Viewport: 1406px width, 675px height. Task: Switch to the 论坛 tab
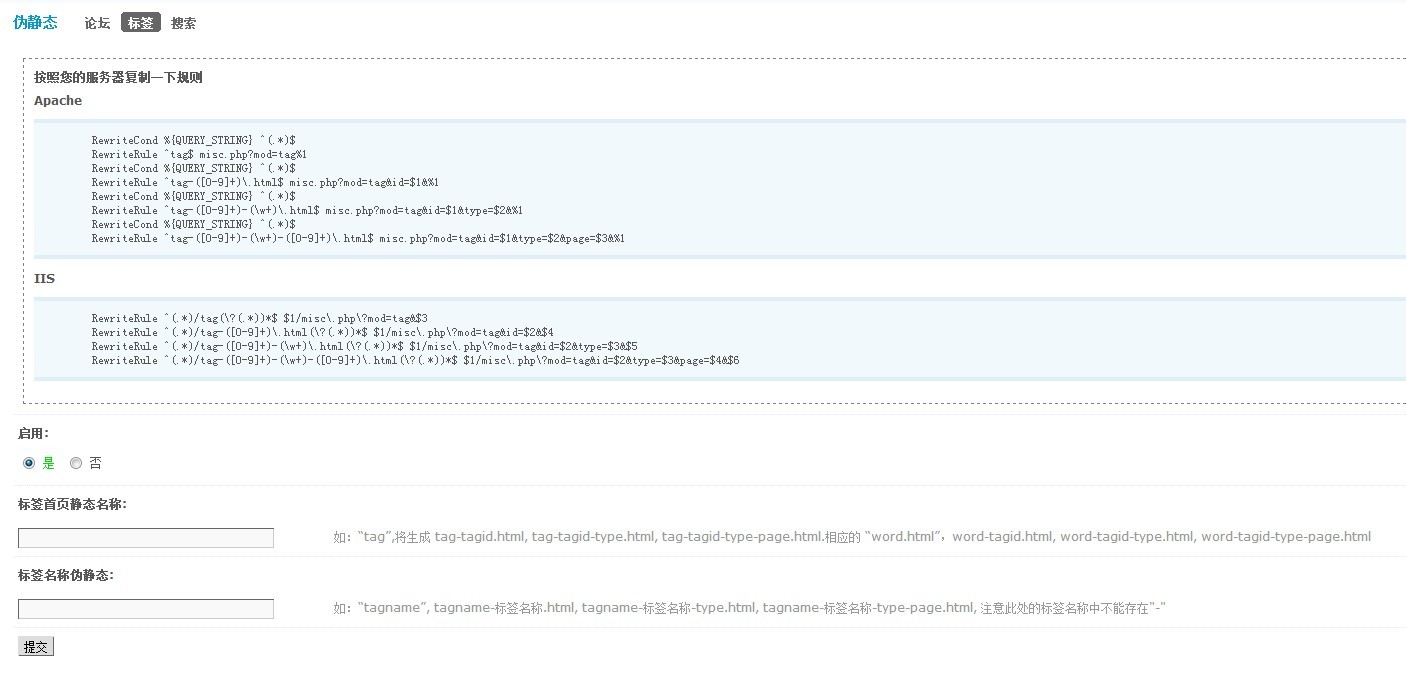click(x=96, y=22)
